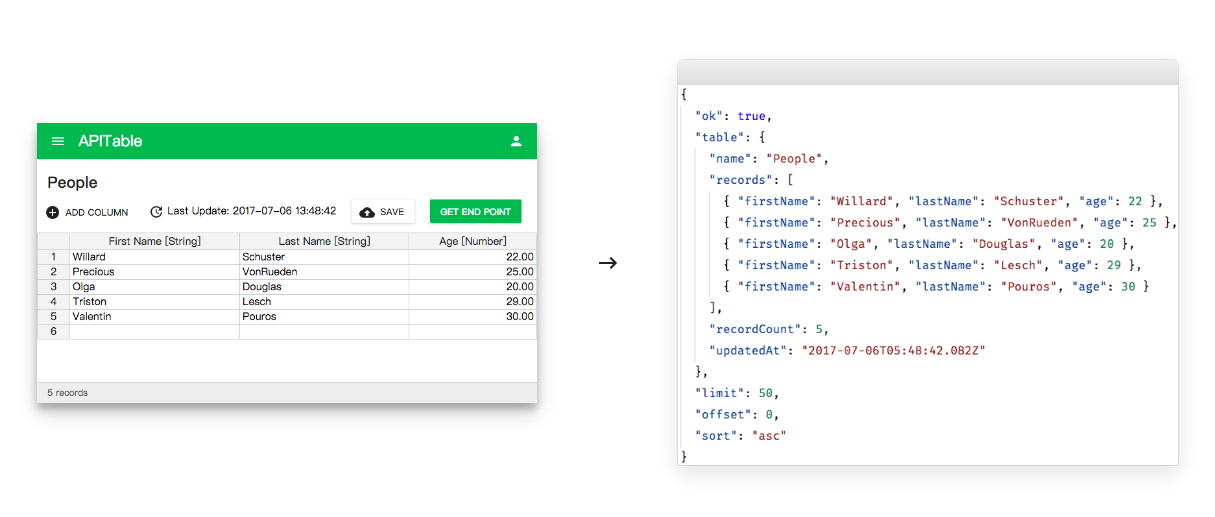Open the hamburger menu in APITable
This screenshot has height=517, width=1215.
pos(57,141)
